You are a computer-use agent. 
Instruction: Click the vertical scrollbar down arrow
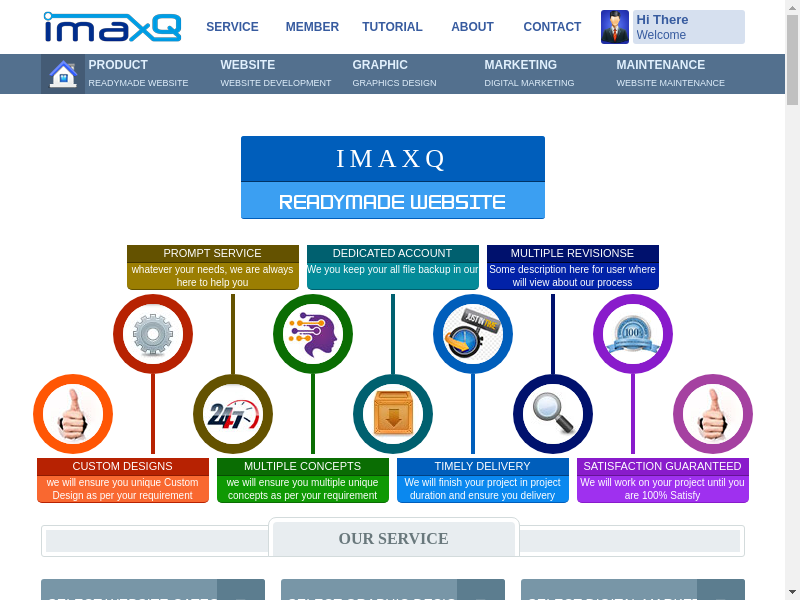click(x=792, y=591)
